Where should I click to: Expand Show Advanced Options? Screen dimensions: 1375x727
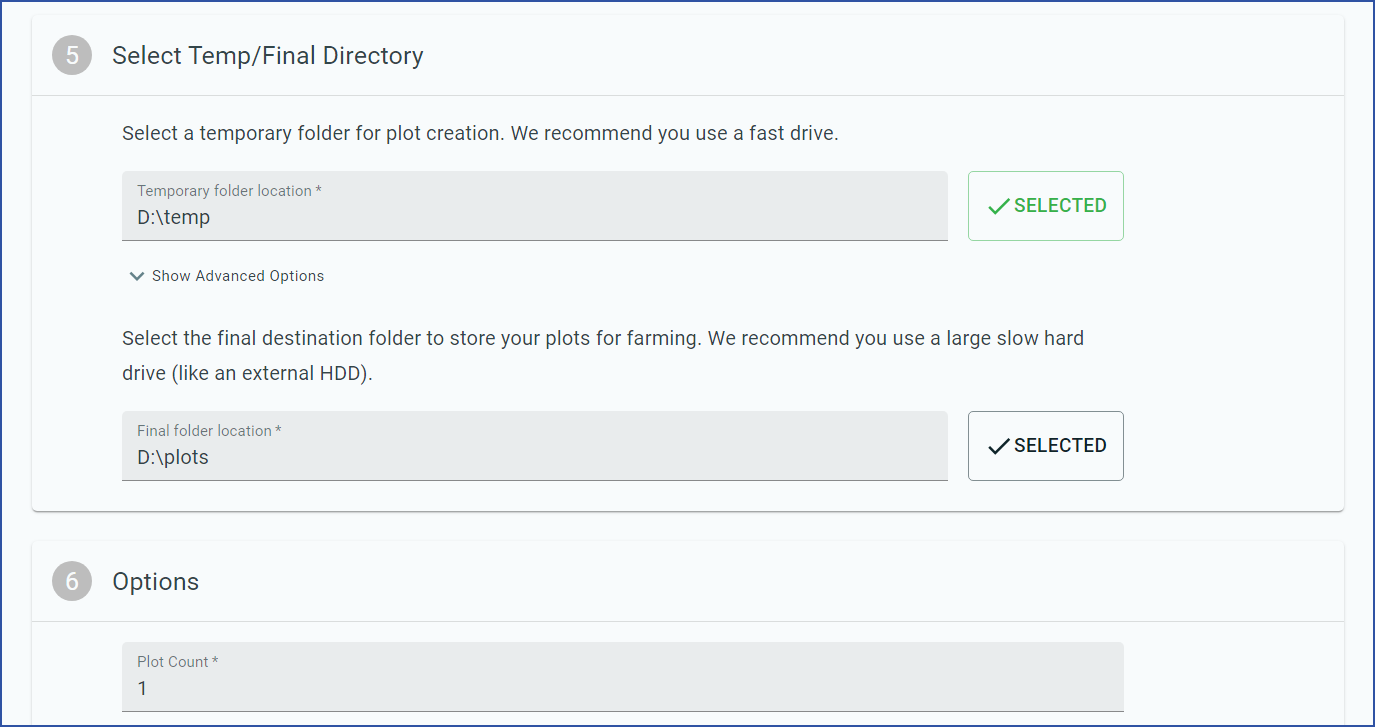pyautogui.click(x=227, y=276)
